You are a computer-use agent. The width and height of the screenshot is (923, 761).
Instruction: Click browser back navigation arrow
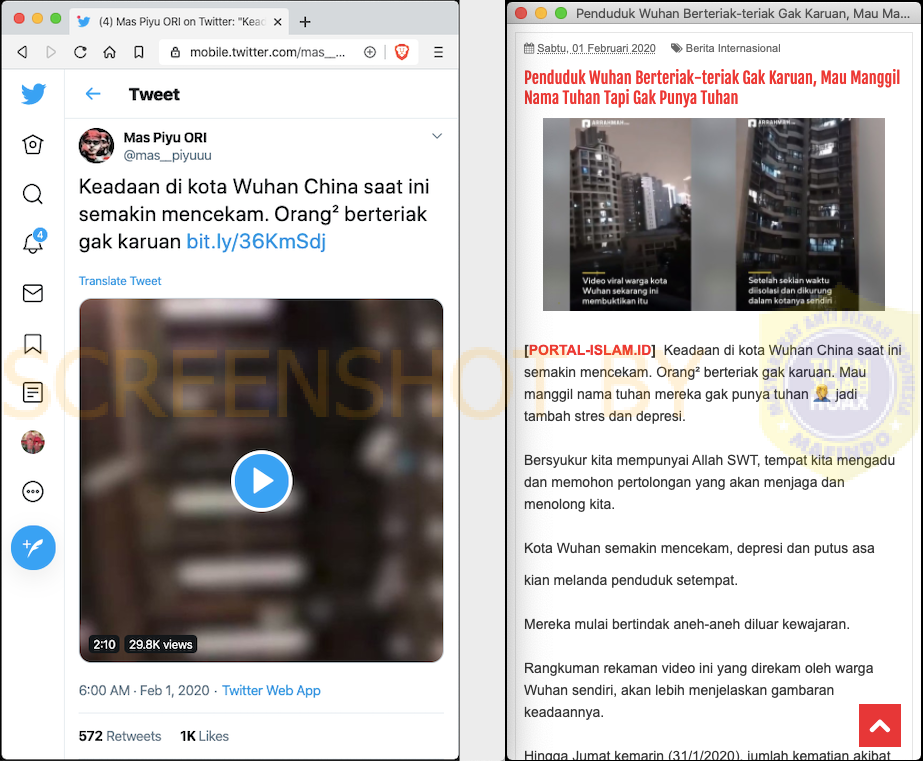tap(22, 52)
